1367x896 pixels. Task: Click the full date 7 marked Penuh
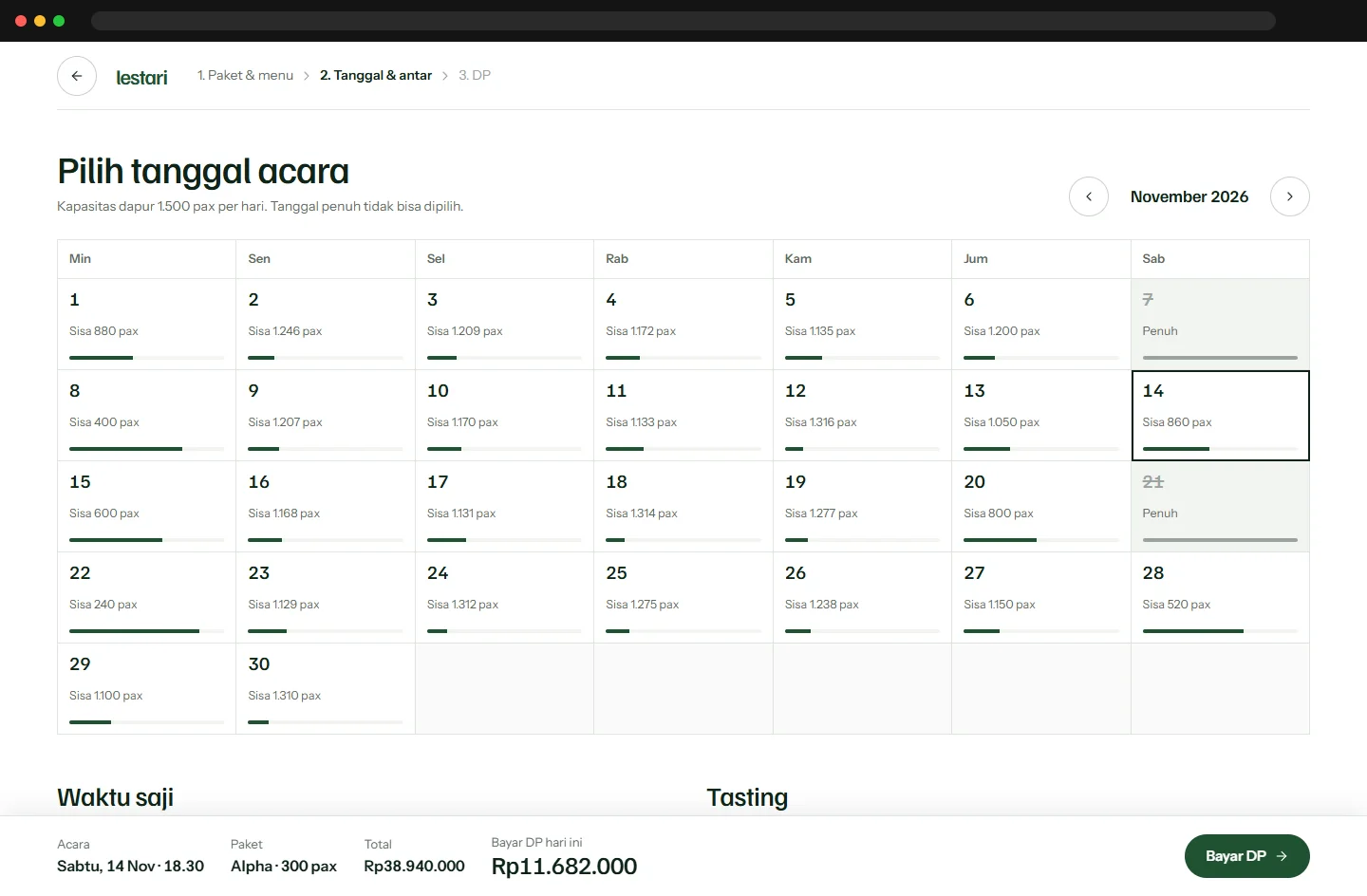click(1220, 325)
